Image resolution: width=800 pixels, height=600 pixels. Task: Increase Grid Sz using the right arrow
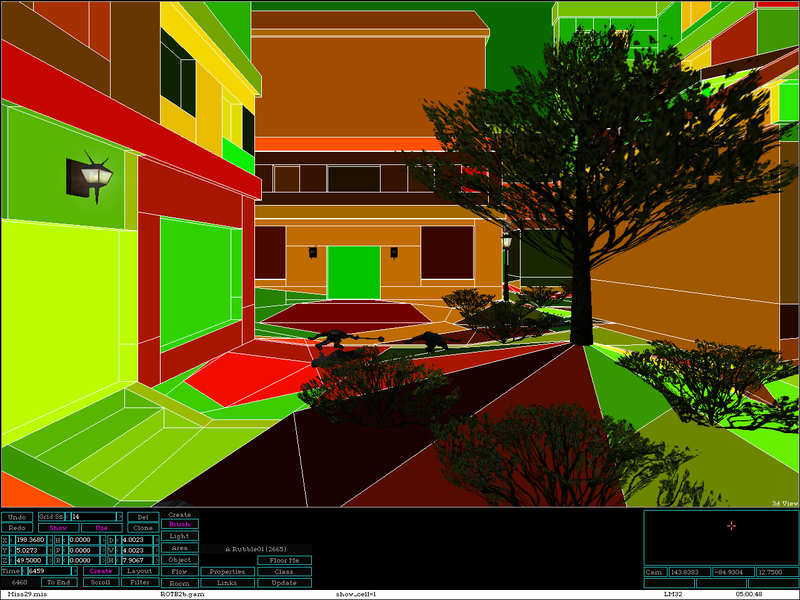(119, 516)
